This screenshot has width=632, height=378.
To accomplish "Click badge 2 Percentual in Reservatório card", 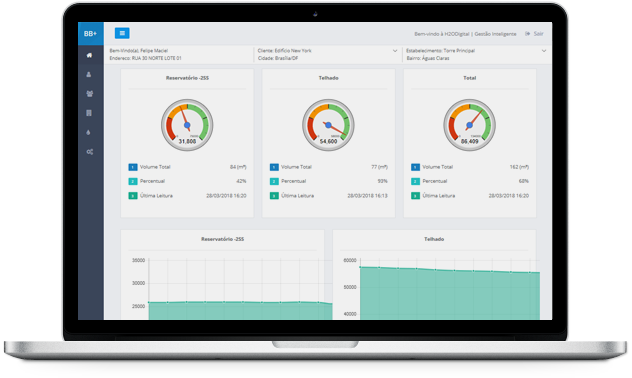I will [133, 181].
